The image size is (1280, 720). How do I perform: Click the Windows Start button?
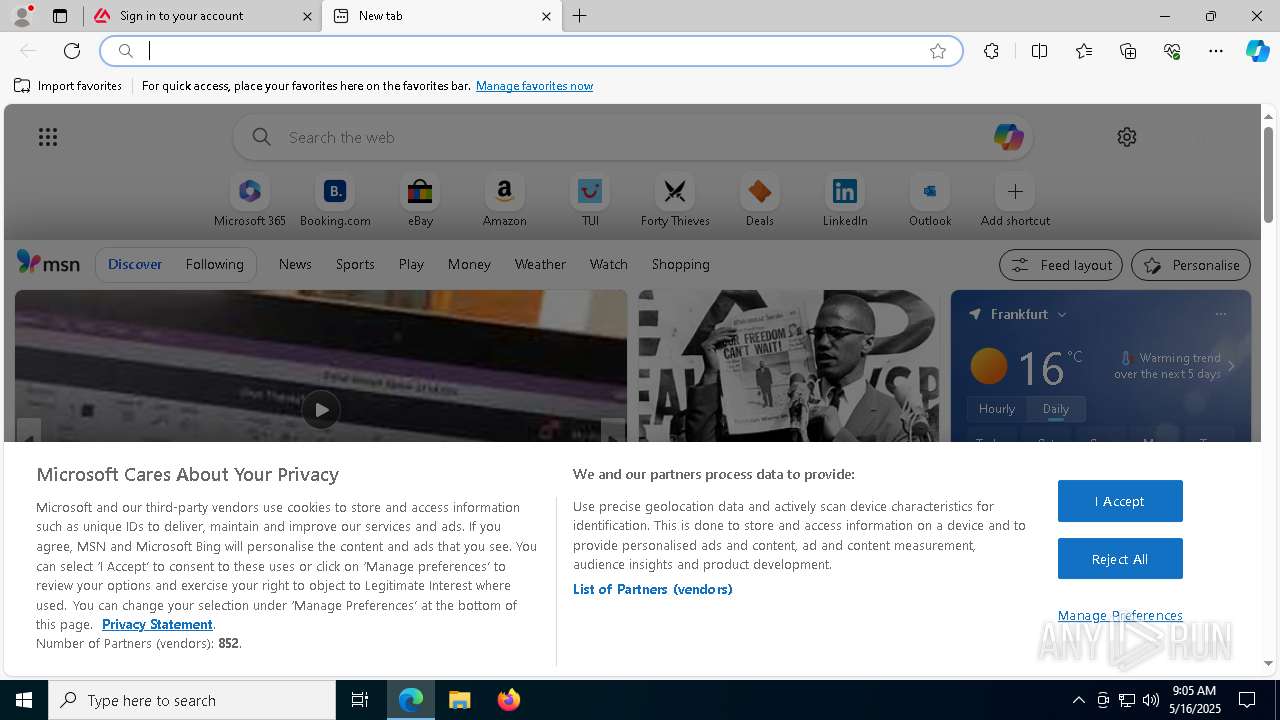[x=24, y=700]
